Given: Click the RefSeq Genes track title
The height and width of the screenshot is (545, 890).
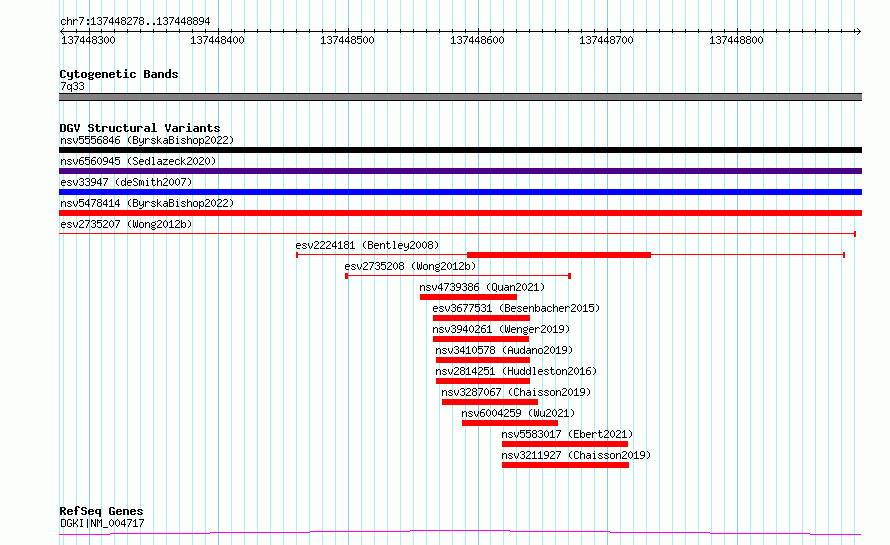Looking at the screenshot, I should coord(101,511).
